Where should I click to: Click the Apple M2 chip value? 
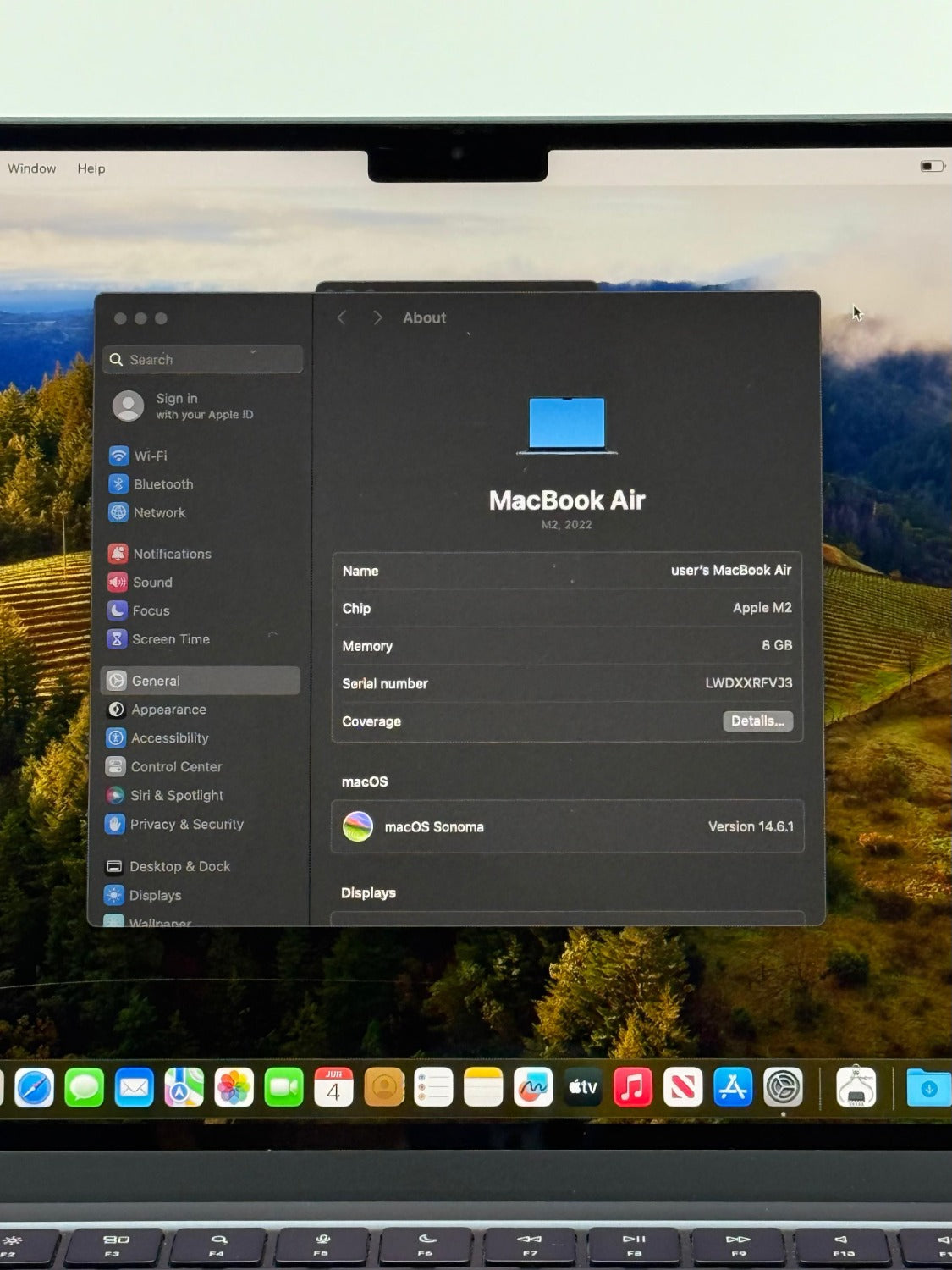click(762, 608)
